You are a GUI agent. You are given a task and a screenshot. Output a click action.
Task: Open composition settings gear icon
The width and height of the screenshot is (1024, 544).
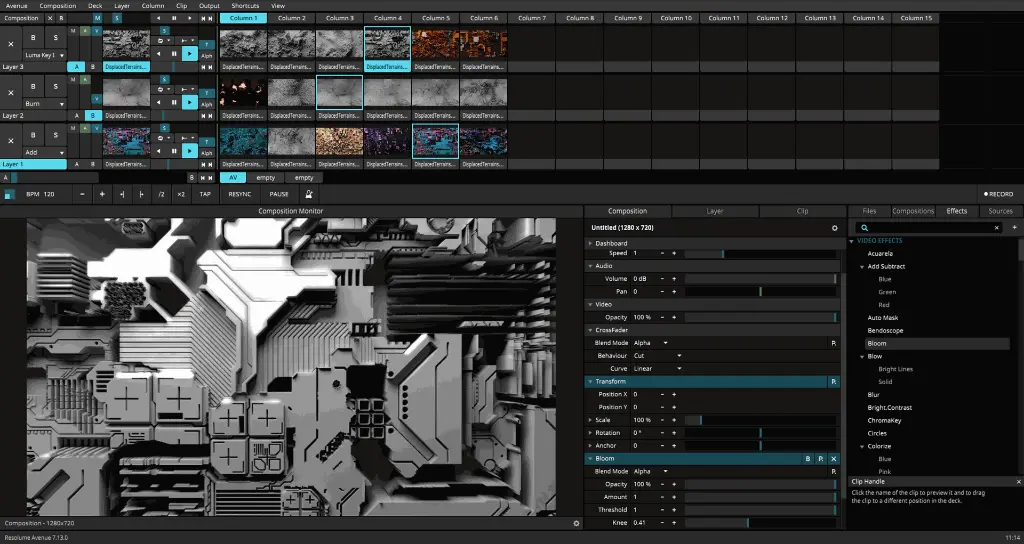click(x=835, y=228)
